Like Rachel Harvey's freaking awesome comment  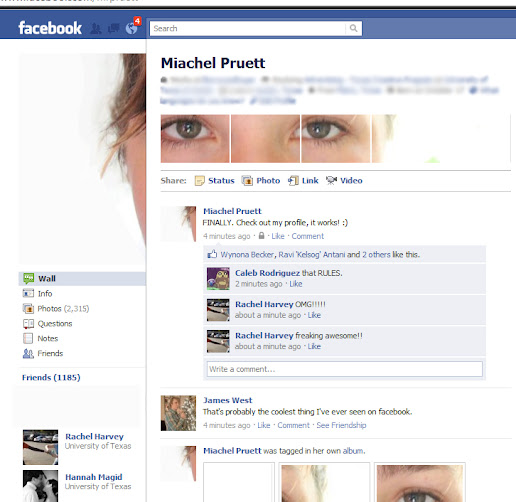coord(314,347)
